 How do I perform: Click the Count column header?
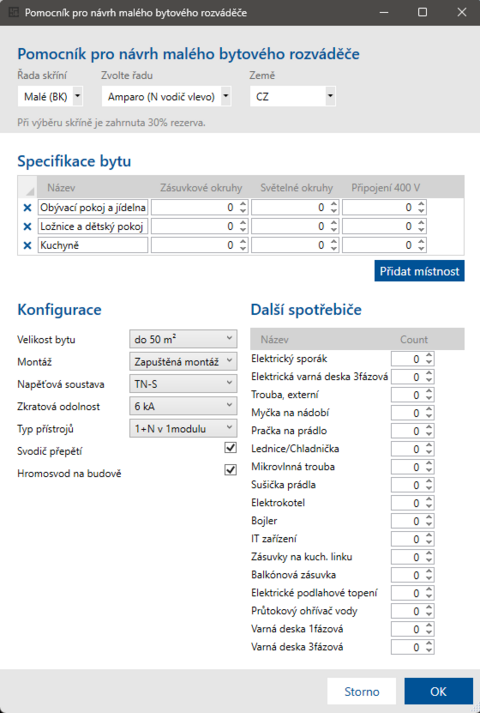point(414,339)
